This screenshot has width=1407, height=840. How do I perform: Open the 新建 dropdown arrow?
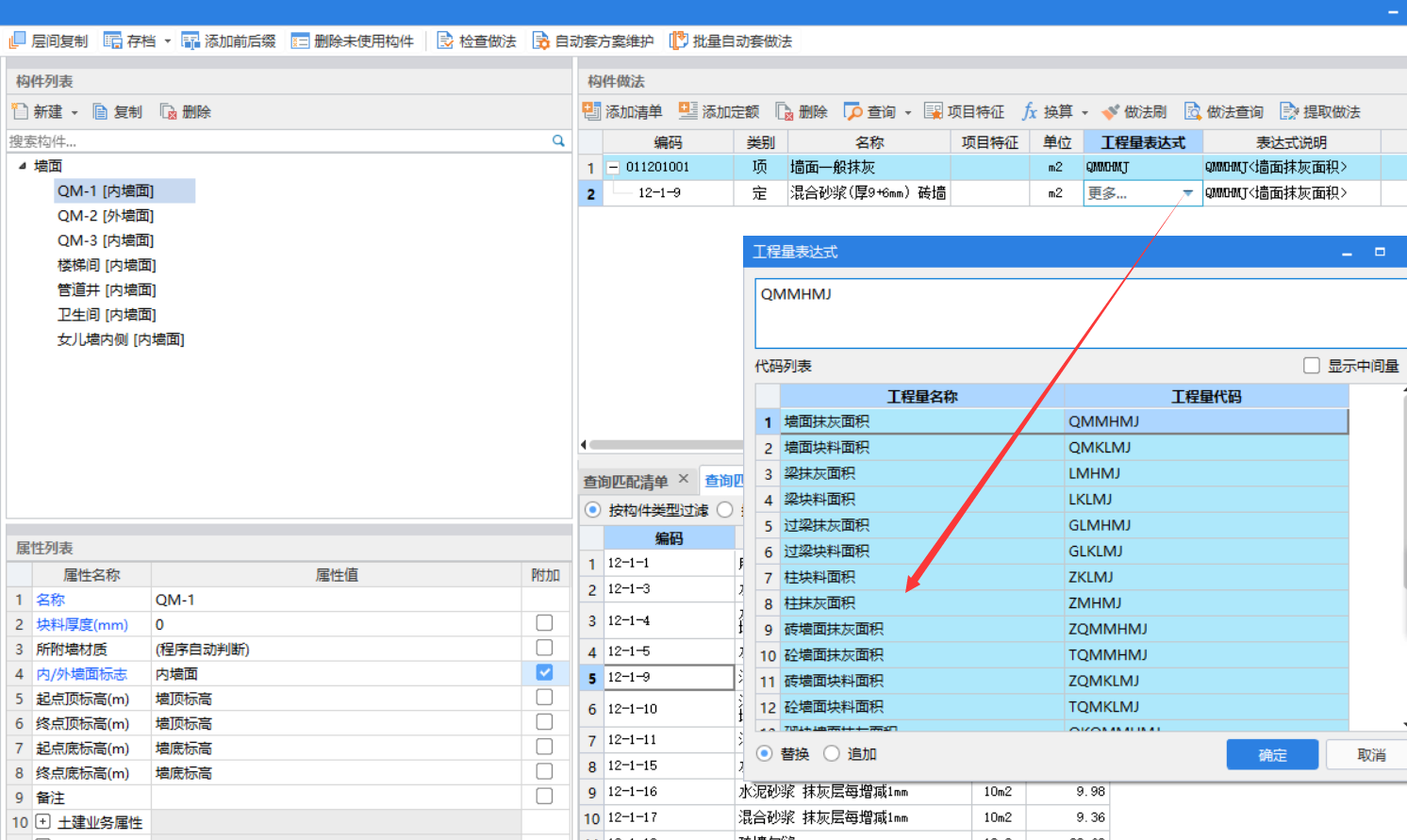(74, 112)
